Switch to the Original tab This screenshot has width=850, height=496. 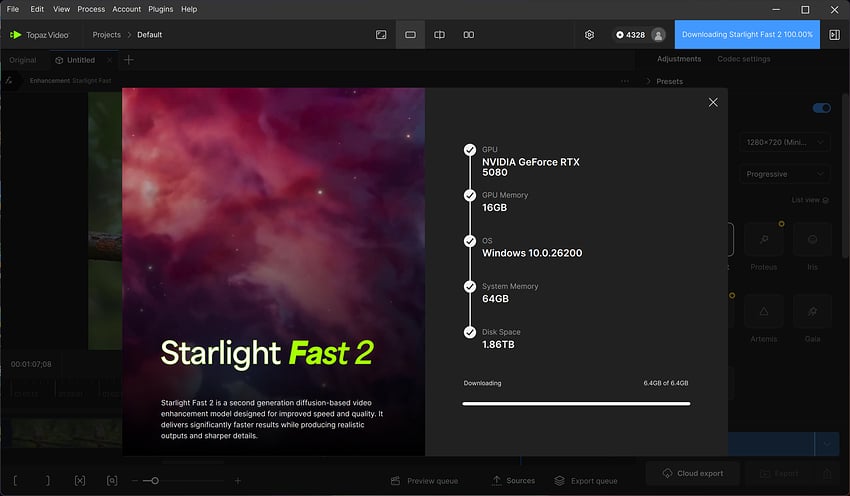pyautogui.click(x=23, y=60)
